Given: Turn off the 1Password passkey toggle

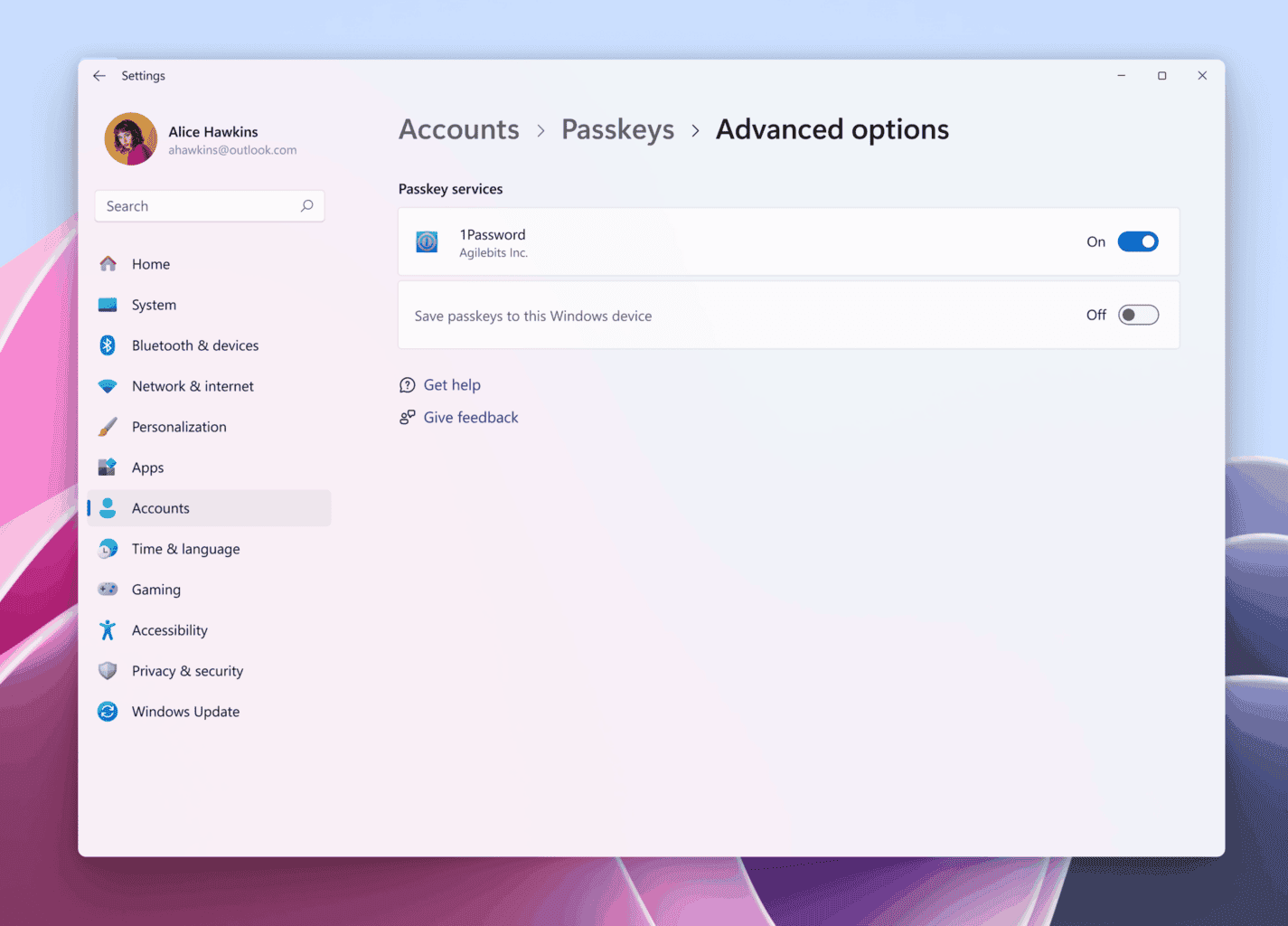Looking at the screenshot, I should (1138, 241).
